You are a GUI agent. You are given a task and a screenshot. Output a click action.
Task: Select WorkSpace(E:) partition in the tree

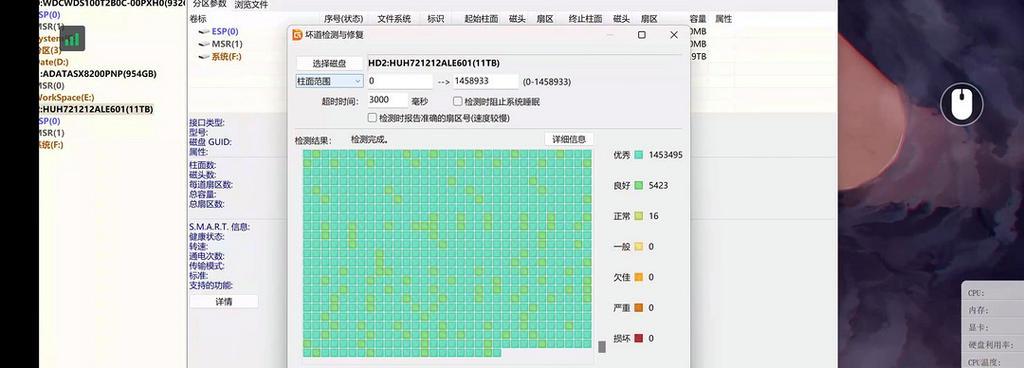tap(67, 97)
